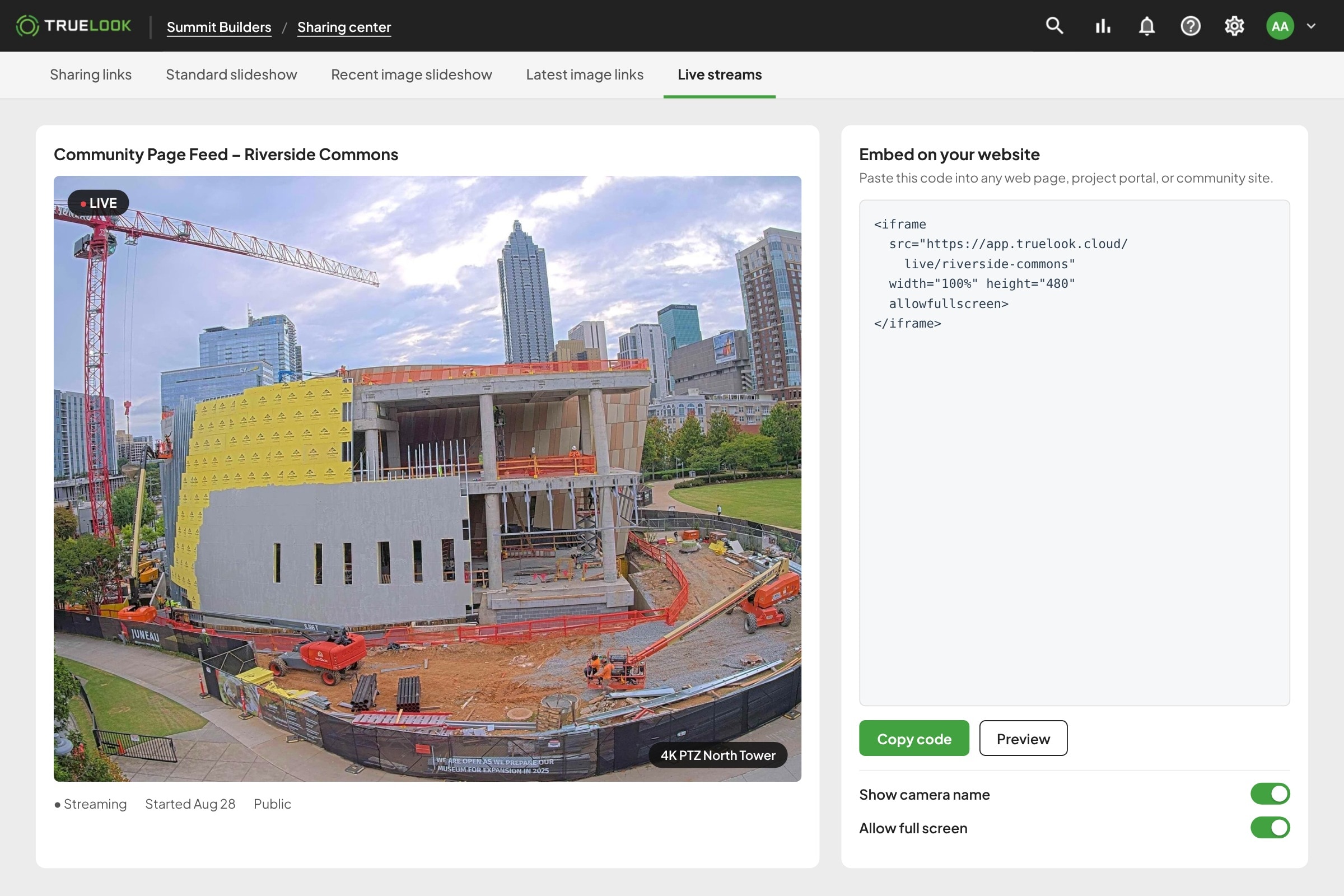Expand the account menu chevron
The height and width of the screenshot is (896, 1344).
pyautogui.click(x=1312, y=26)
